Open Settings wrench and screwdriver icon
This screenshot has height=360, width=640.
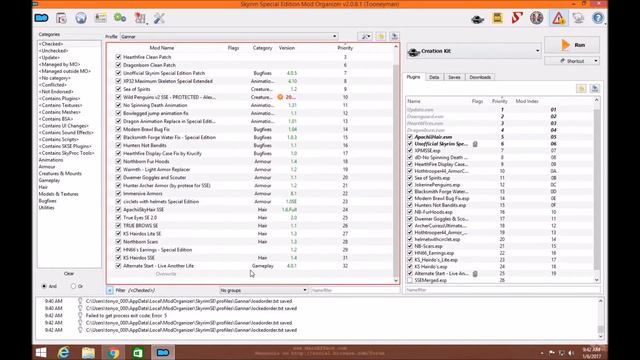[159, 18]
